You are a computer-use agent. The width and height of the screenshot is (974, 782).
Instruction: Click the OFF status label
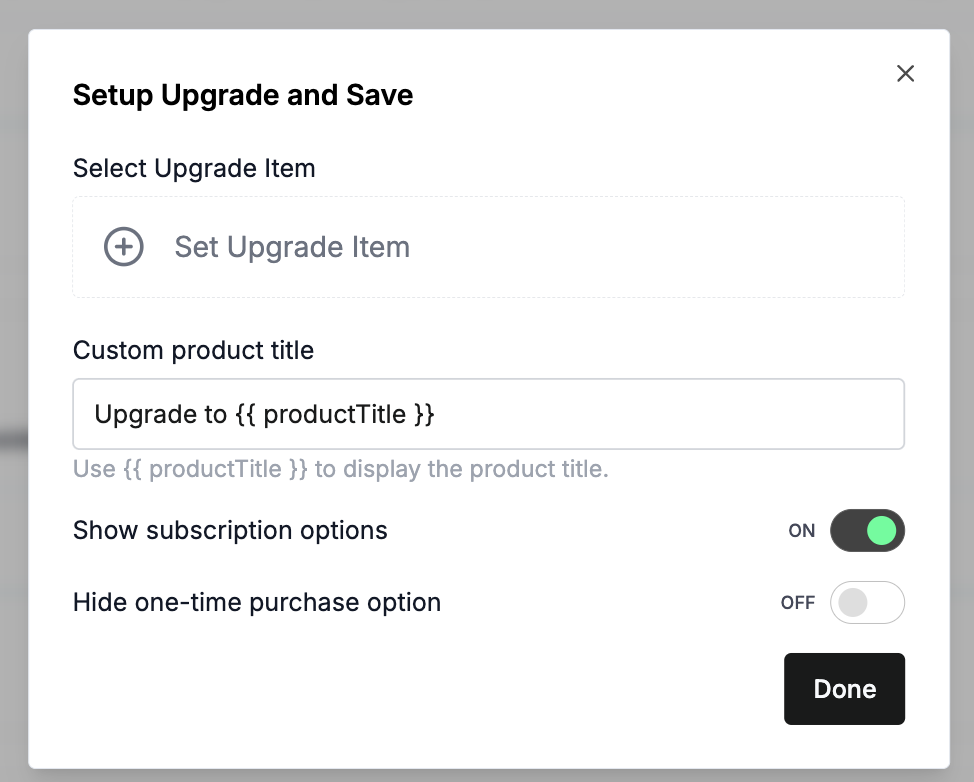[x=798, y=603]
